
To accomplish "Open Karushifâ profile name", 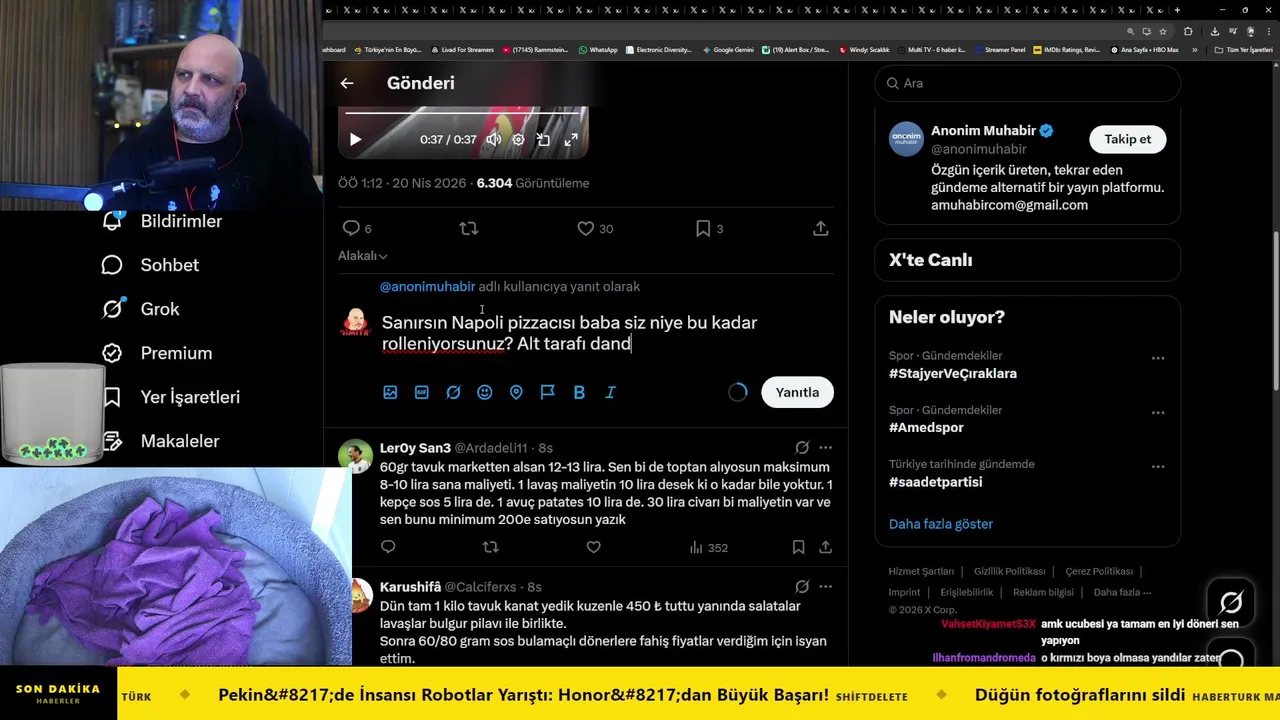I will coord(410,587).
